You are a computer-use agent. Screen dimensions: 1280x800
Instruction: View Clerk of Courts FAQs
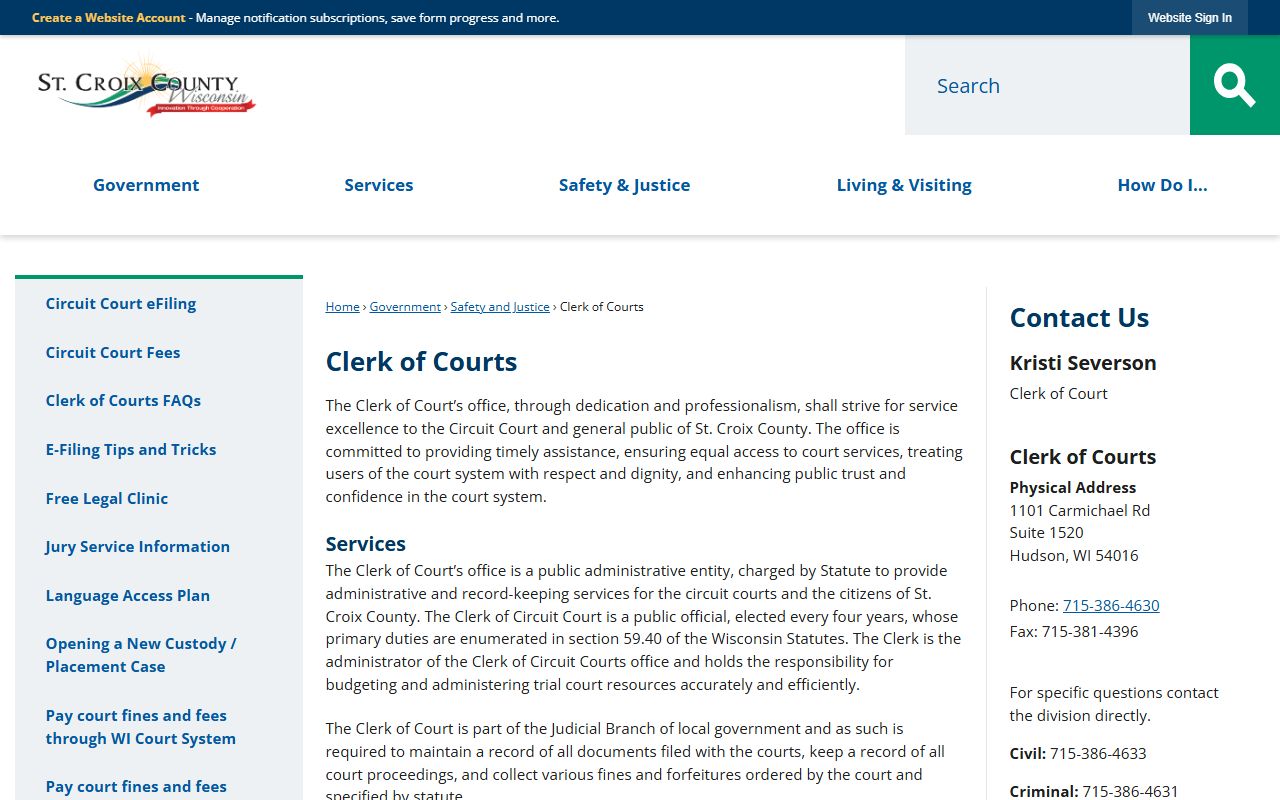(123, 401)
